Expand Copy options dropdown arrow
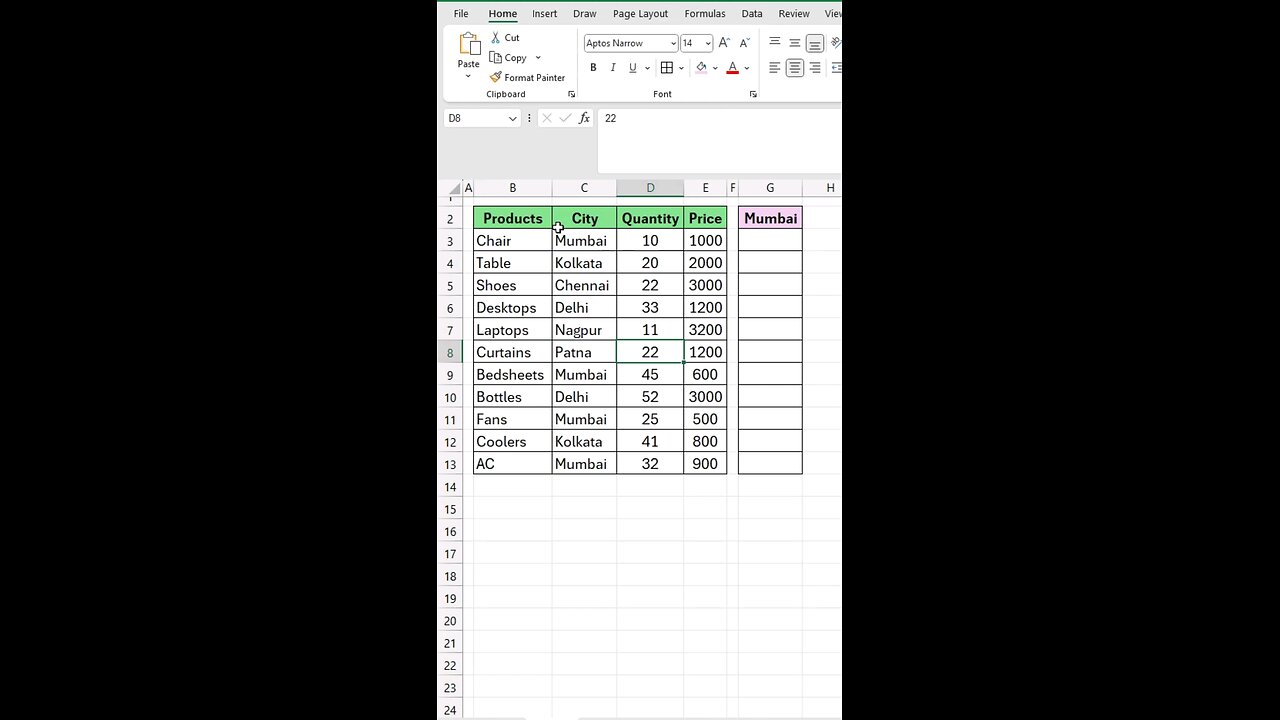This screenshot has height=720, width=1280. tap(538, 57)
